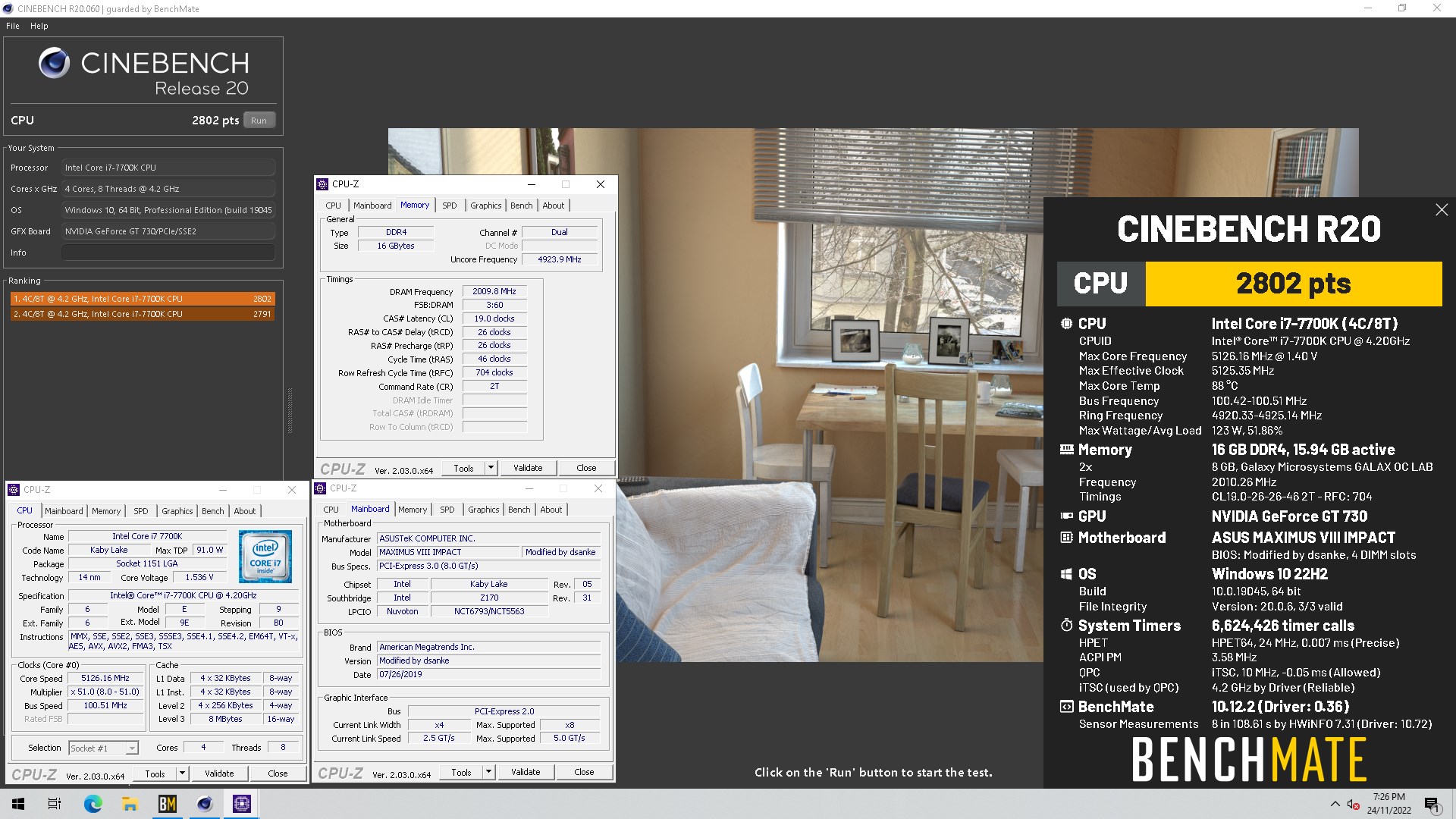The width and height of the screenshot is (1456, 819).
Task: Select second ranking entry scoring 2791
Action: pyautogui.click(x=143, y=314)
